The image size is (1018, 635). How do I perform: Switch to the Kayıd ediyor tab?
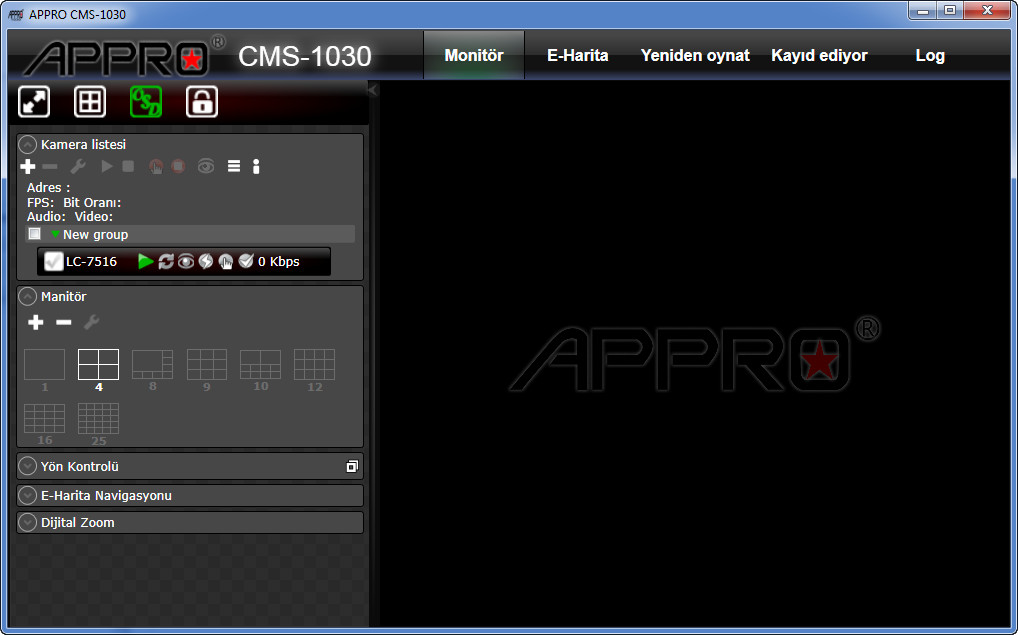pyautogui.click(x=819, y=55)
